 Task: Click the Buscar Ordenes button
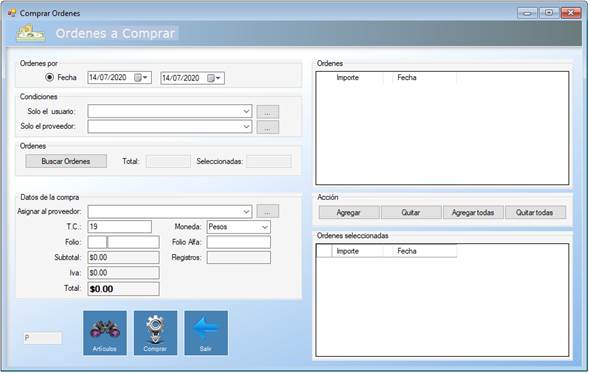tap(66, 161)
